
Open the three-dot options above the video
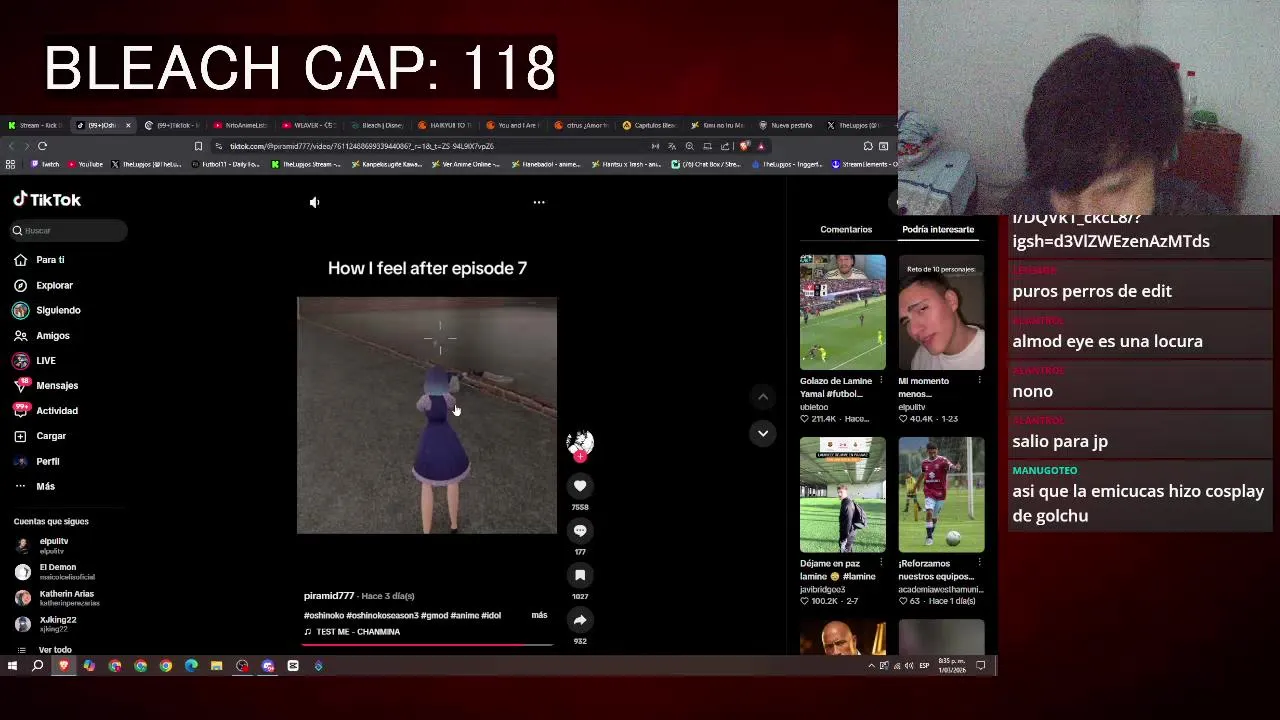(x=539, y=202)
